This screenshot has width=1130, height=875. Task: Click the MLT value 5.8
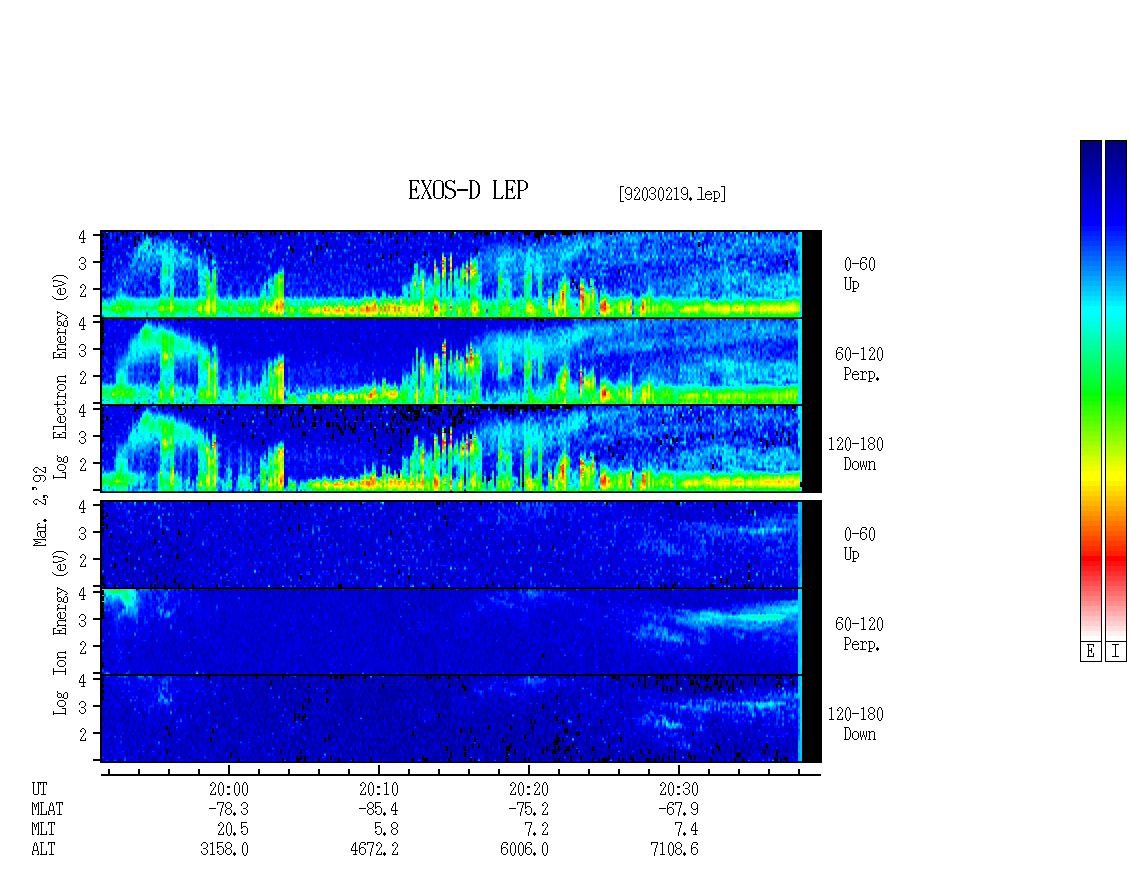point(386,830)
